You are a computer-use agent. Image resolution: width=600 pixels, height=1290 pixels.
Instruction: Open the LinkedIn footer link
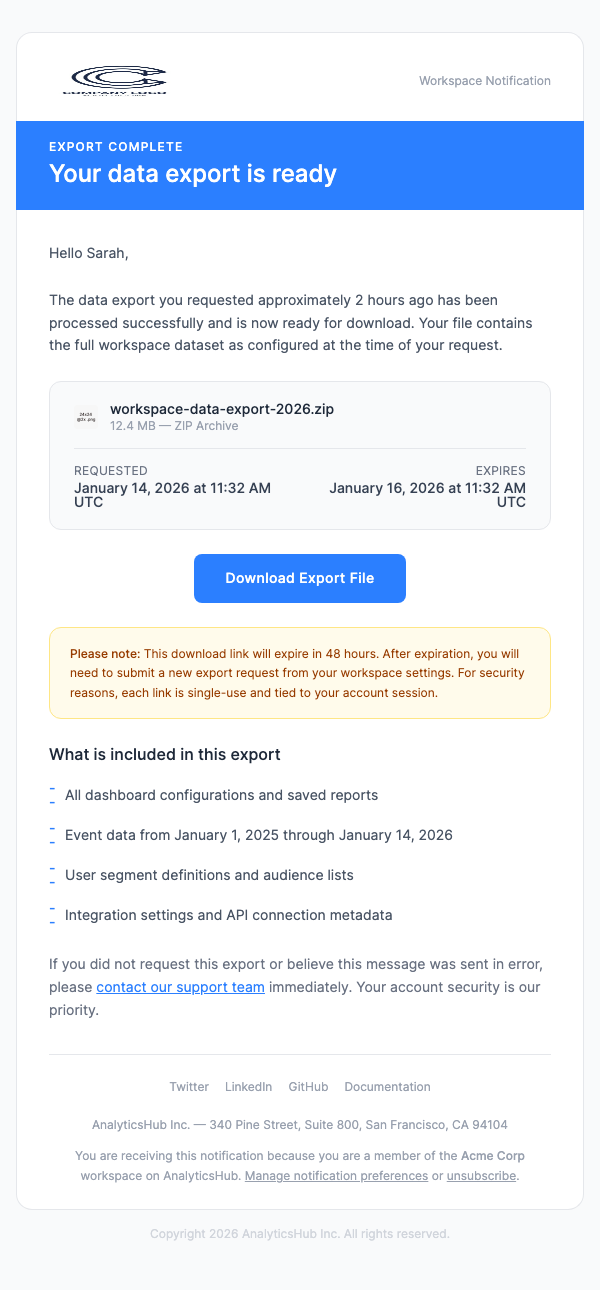248,1086
